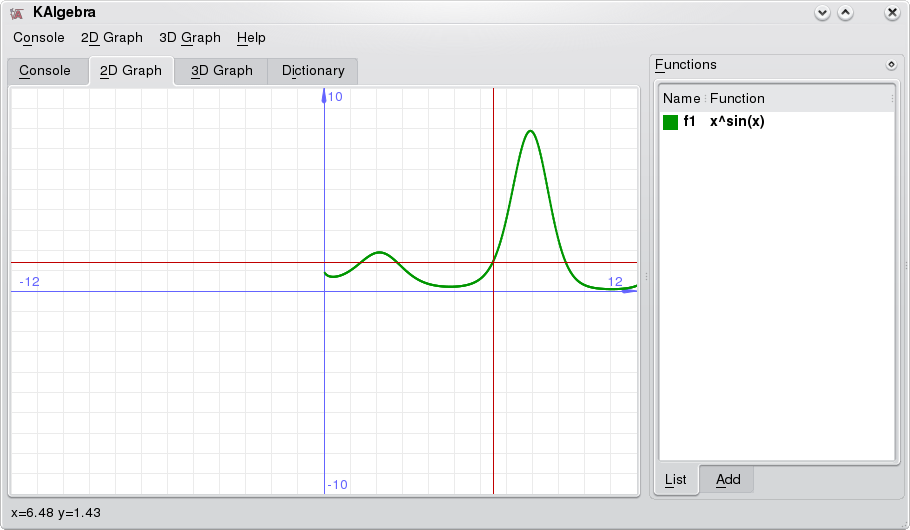
Task: Click the large green curve peak on graph
Action: coord(530,132)
